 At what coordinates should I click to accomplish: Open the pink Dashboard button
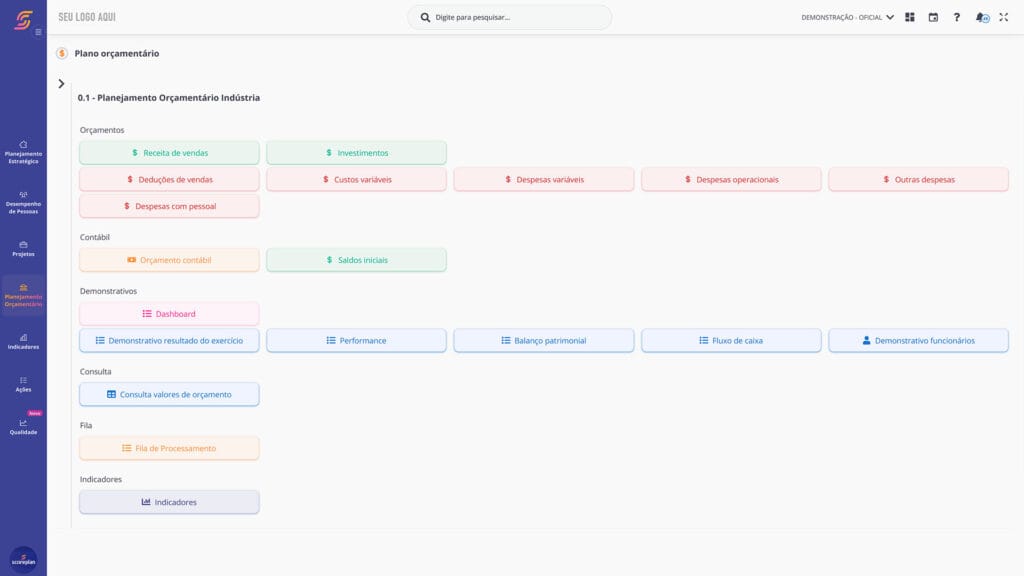pos(169,314)
